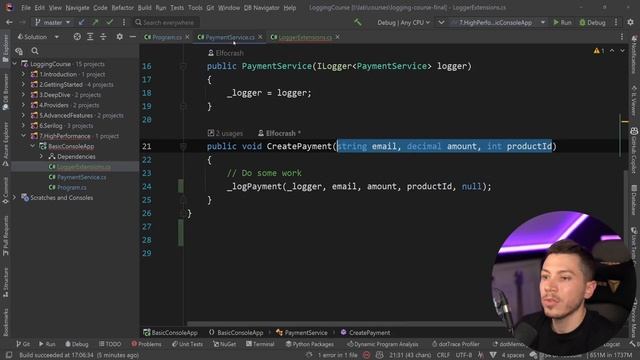Expand the 1.Introduction folder
Viewport: 640px width, 360px height.
[23, 74]
